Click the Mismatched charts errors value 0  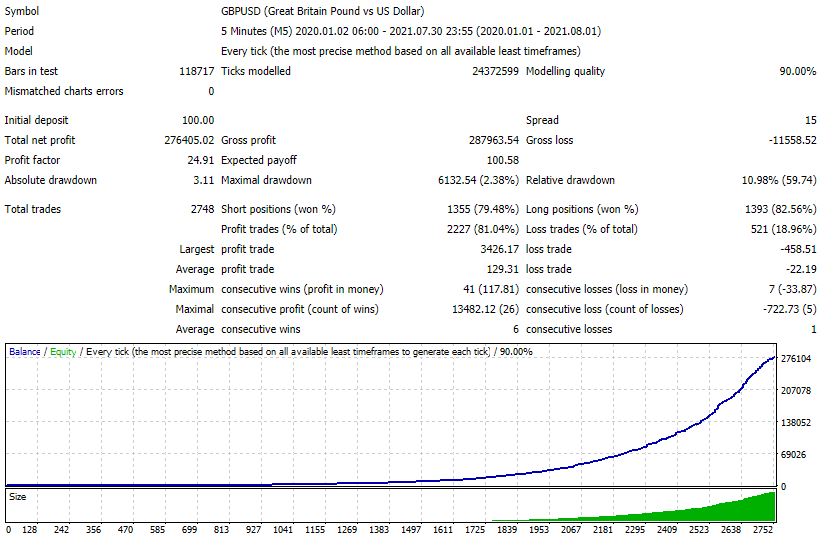coord(211,91)
